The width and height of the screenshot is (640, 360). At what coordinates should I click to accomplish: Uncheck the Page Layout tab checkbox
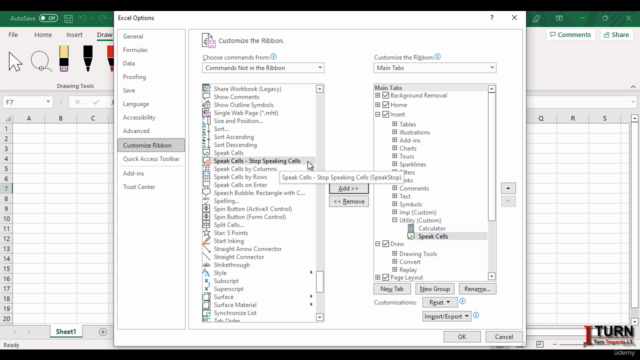pyautogui.click(x=386, y=278)
